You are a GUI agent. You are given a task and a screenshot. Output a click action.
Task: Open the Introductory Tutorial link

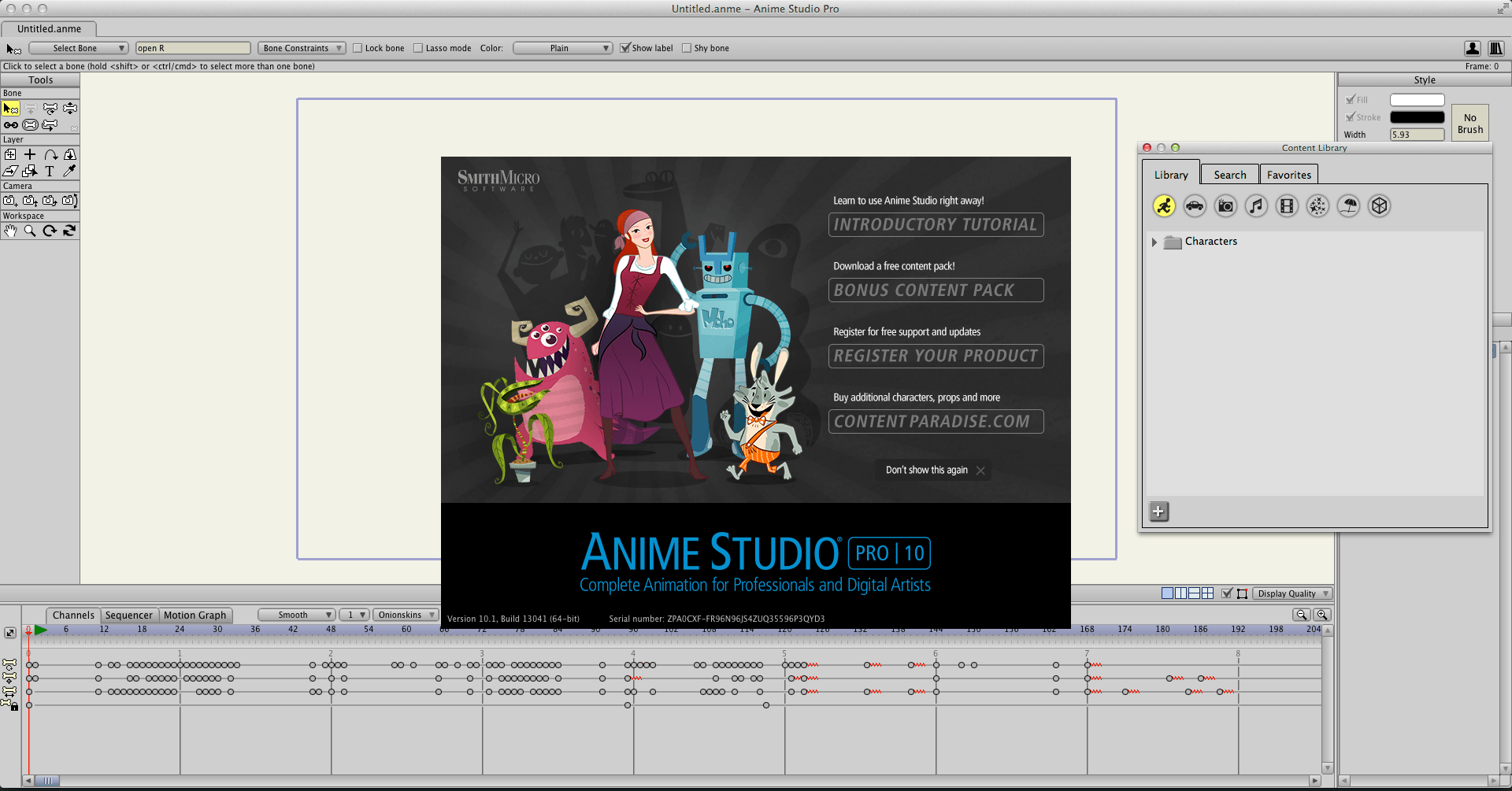(936, 225)
